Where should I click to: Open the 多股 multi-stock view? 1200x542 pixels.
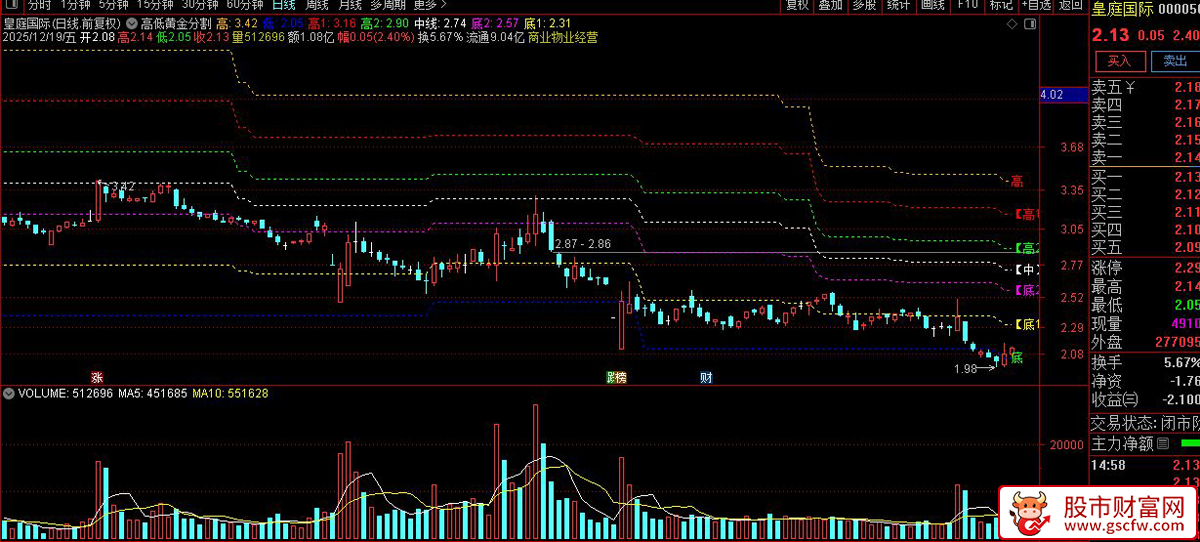864,5
